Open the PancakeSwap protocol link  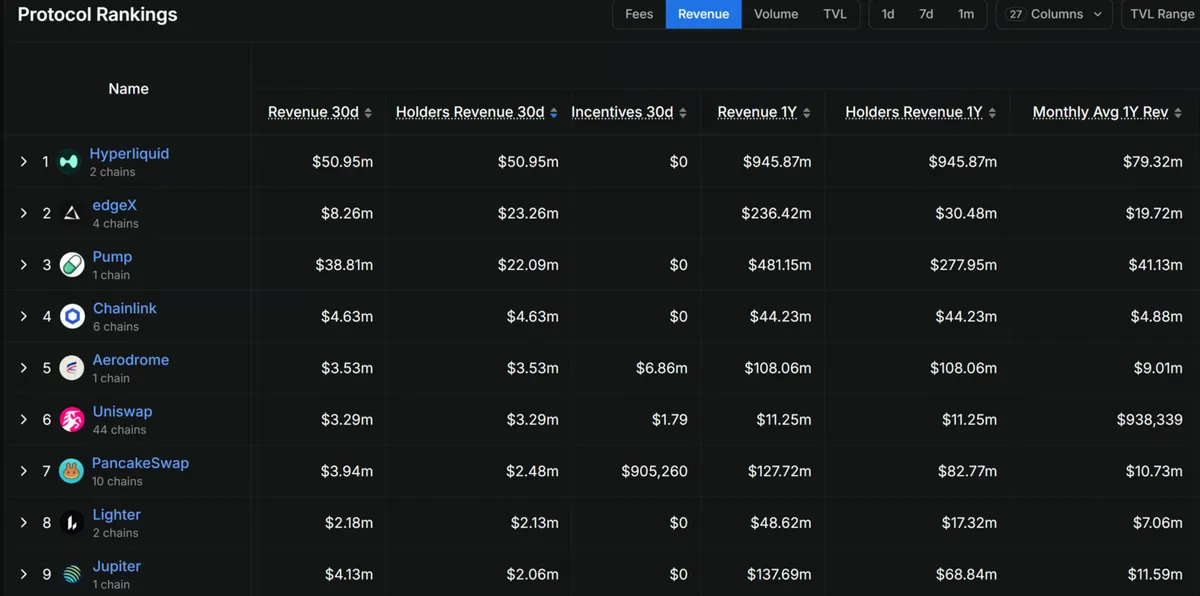pos(140,463)
